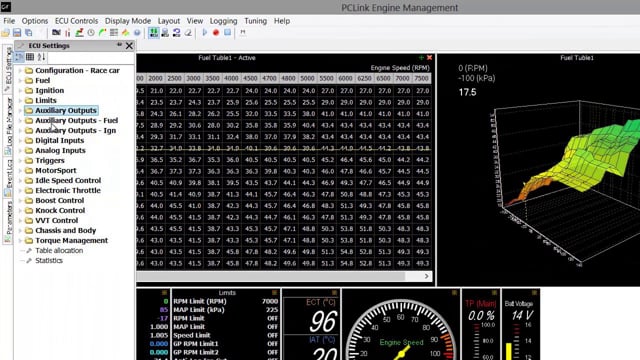Open the View menu
The width and height of the screenshot is (640, 360).
click(195, 21)
